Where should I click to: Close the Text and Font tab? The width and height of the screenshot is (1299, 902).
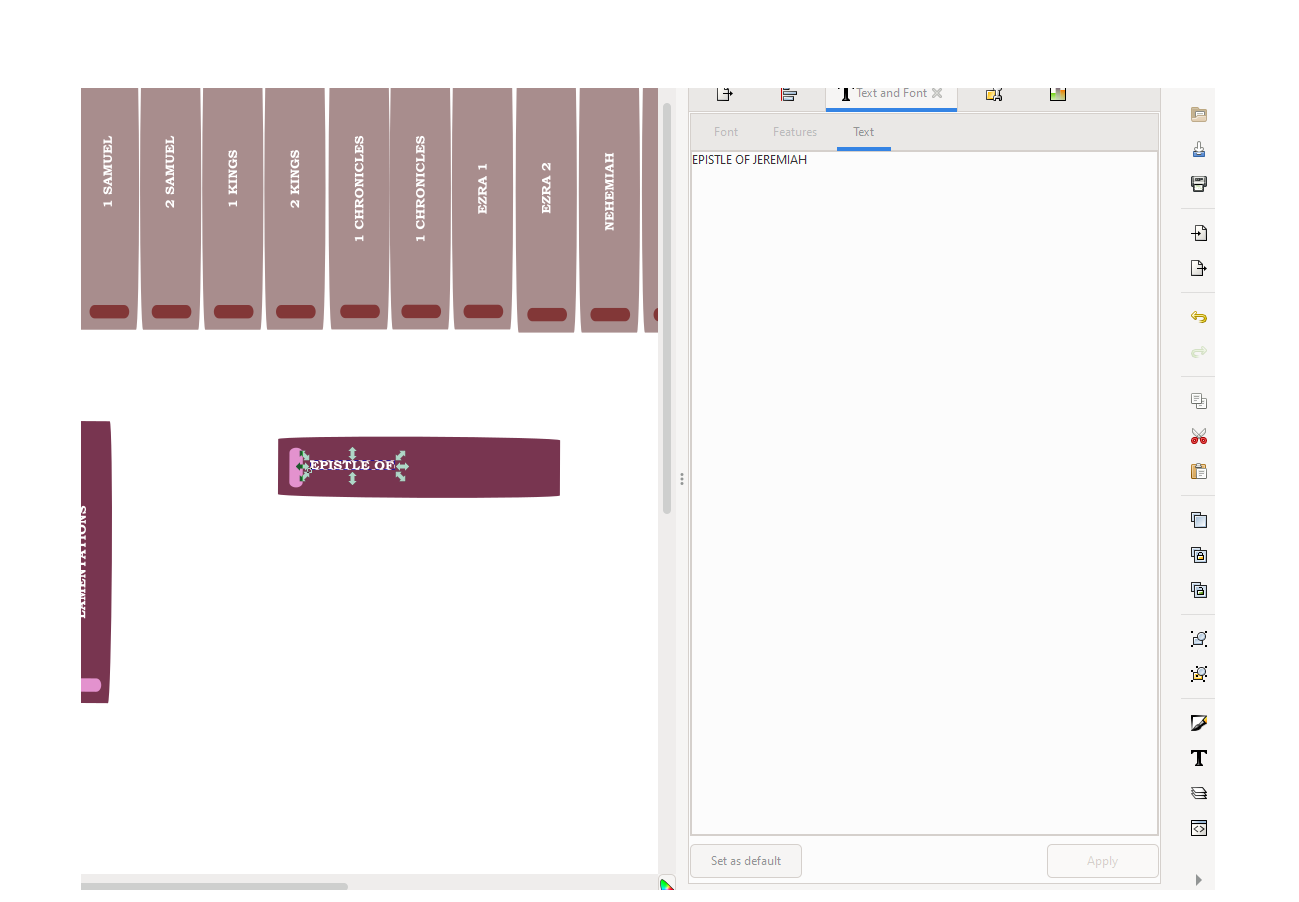(937, 93)
